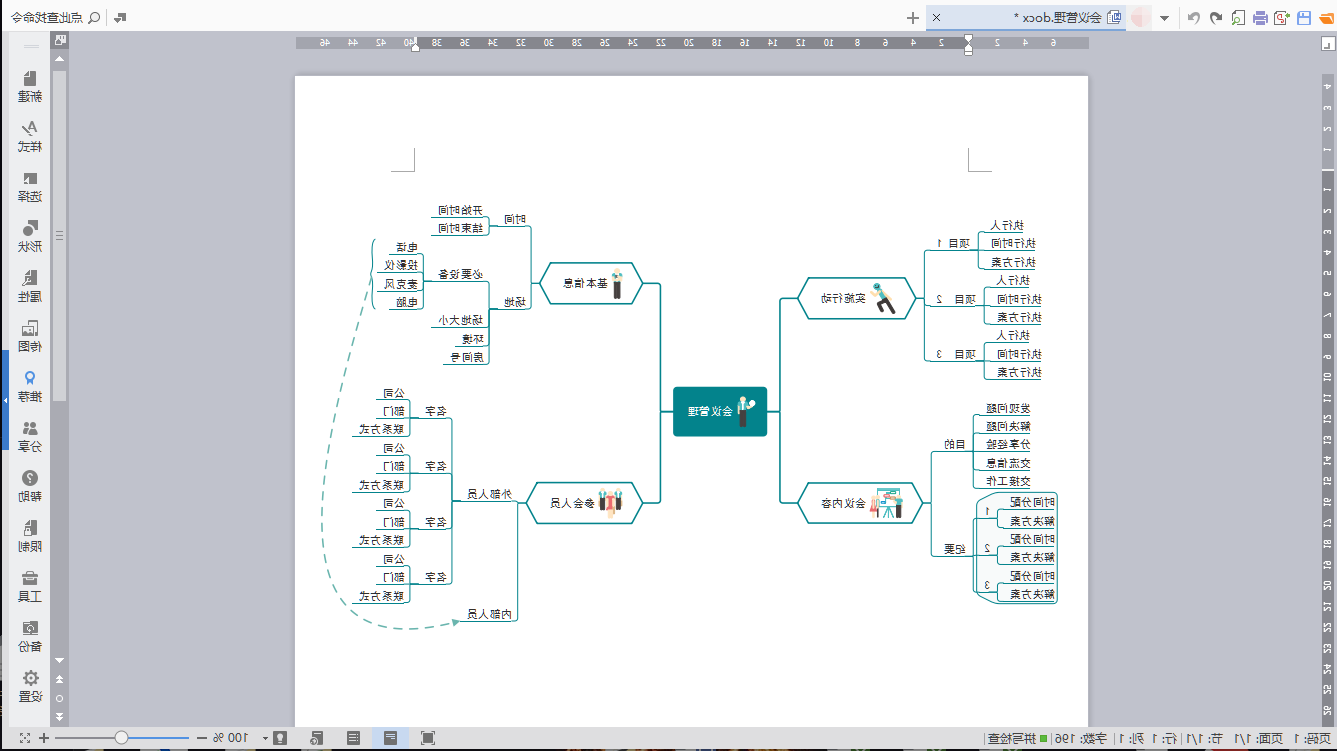Switch to web layout view
The image size is (1337, 751).
click(316, 738)
